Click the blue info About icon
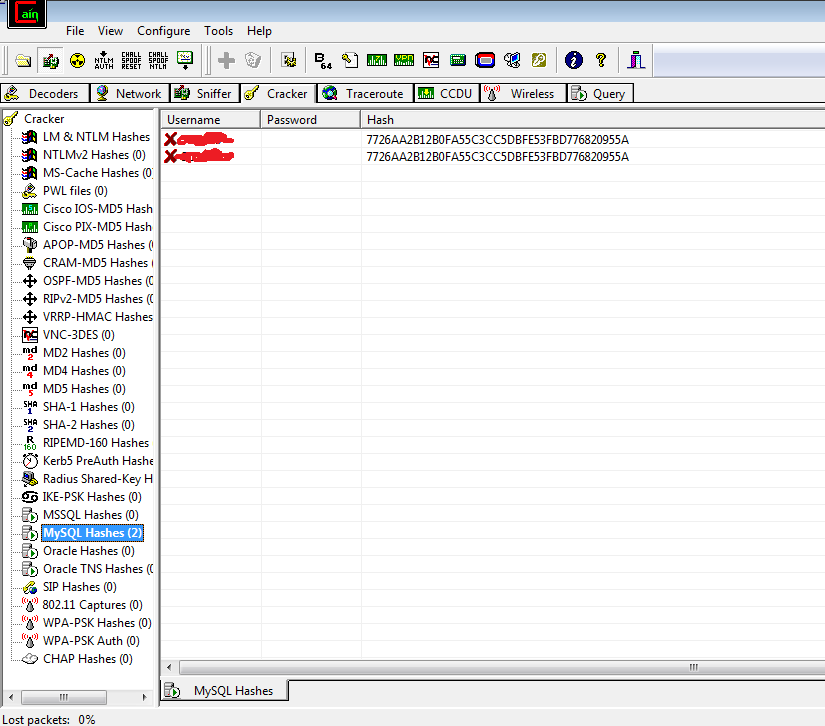The width and height of the screenshot is (825, 726). coord(574,60)
